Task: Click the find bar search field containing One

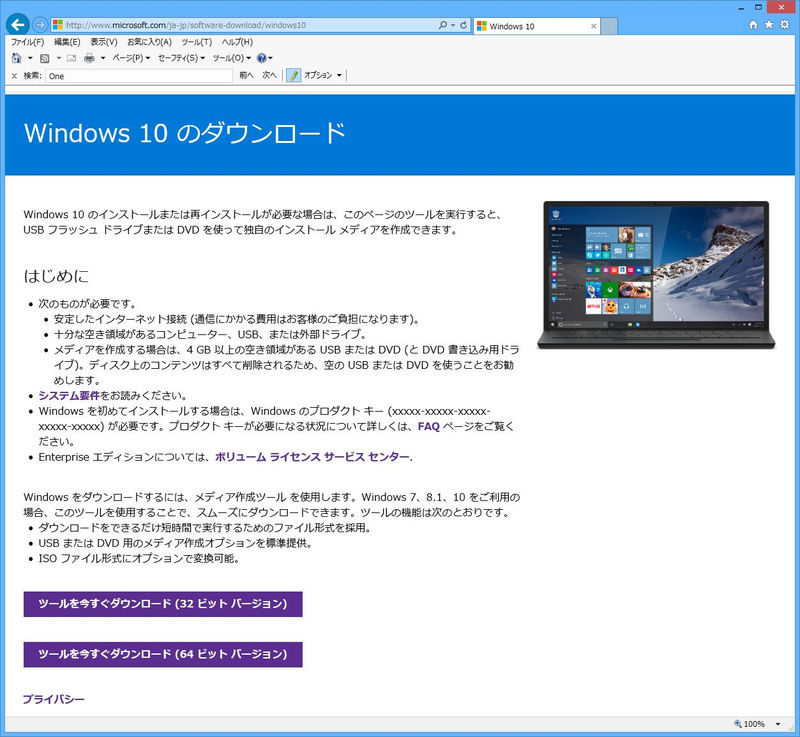Action: [x=139, y=76]
